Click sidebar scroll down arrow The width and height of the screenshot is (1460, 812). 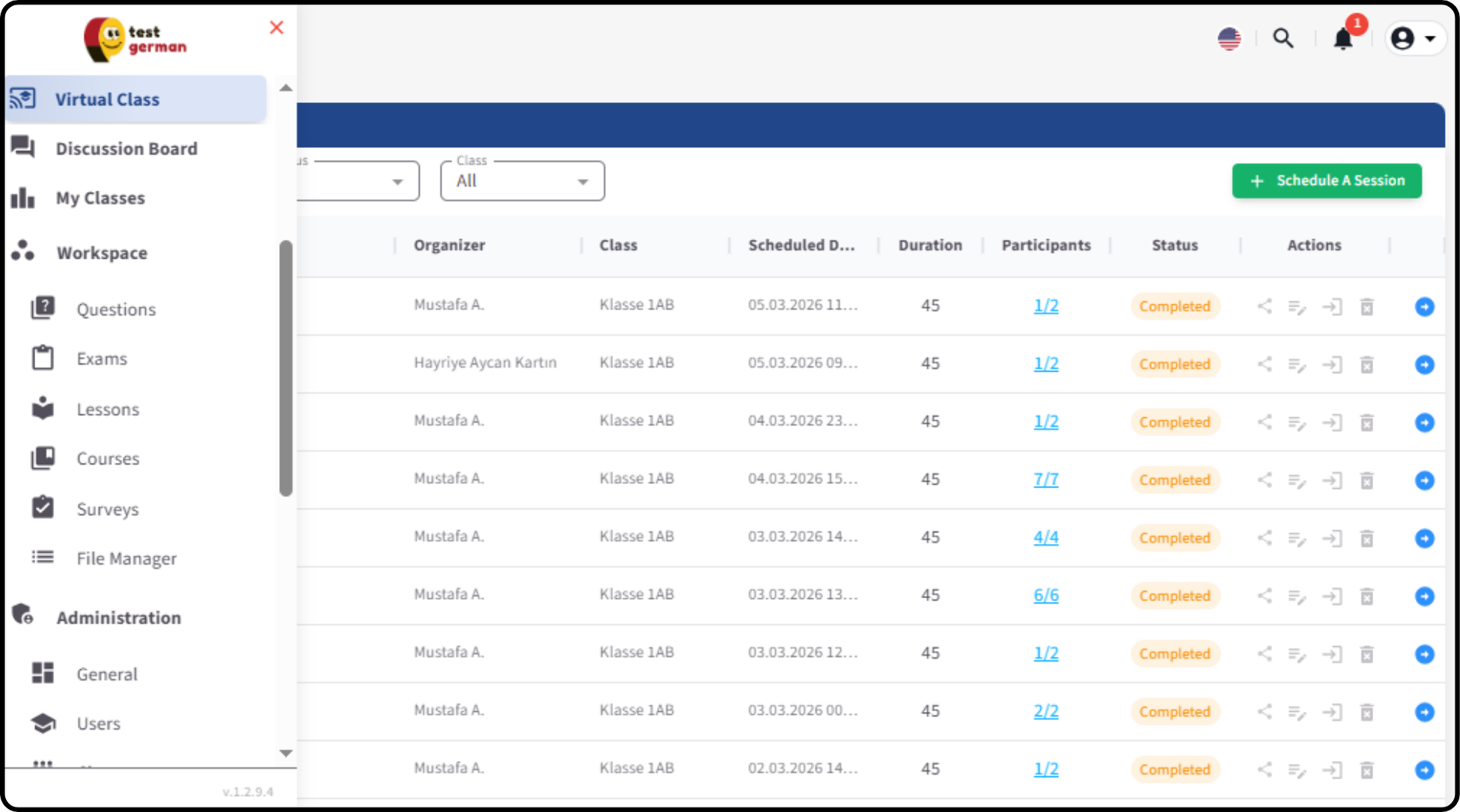(285, 753)
